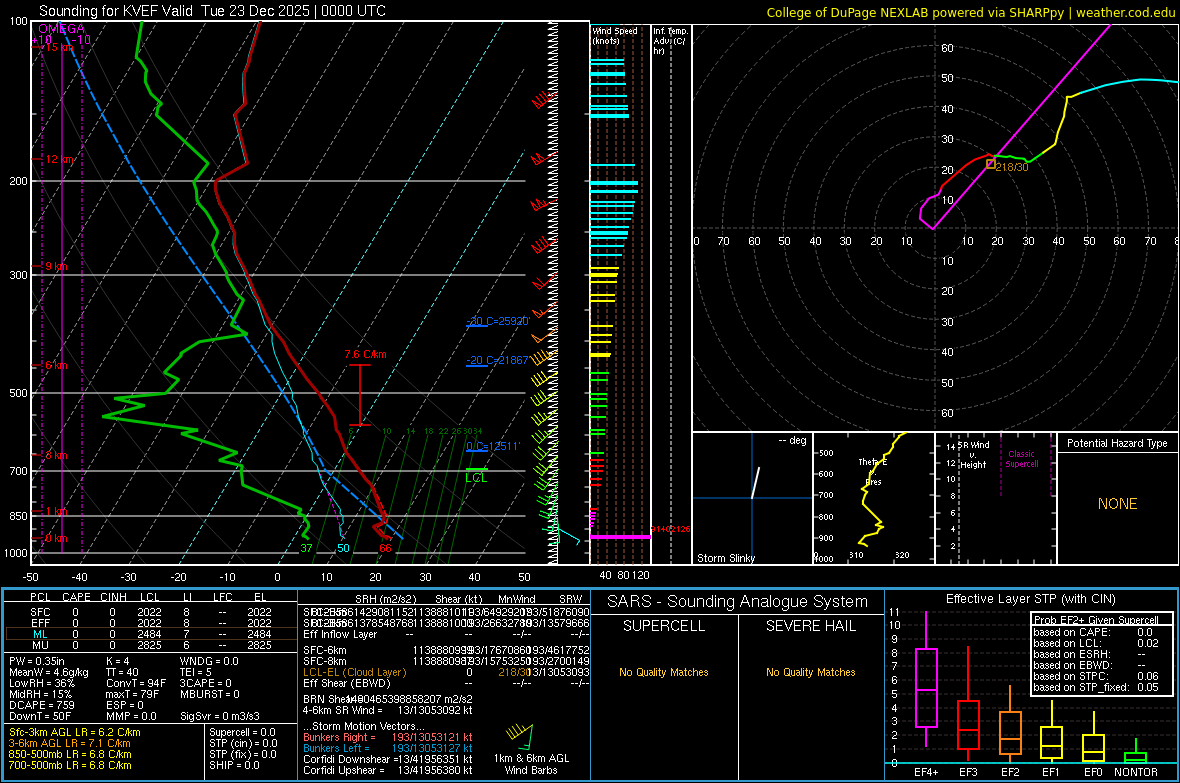Screen dimensions: 1180x783
Task: Click the Corfidi Downshear row
Action: (388, 759)
